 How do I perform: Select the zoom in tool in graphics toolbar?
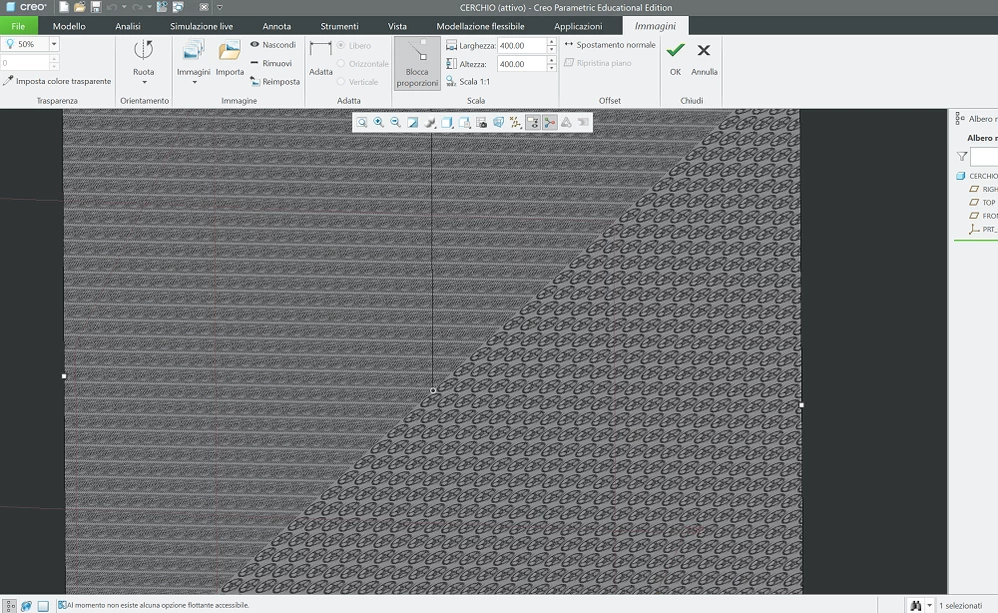pos(379,122)
